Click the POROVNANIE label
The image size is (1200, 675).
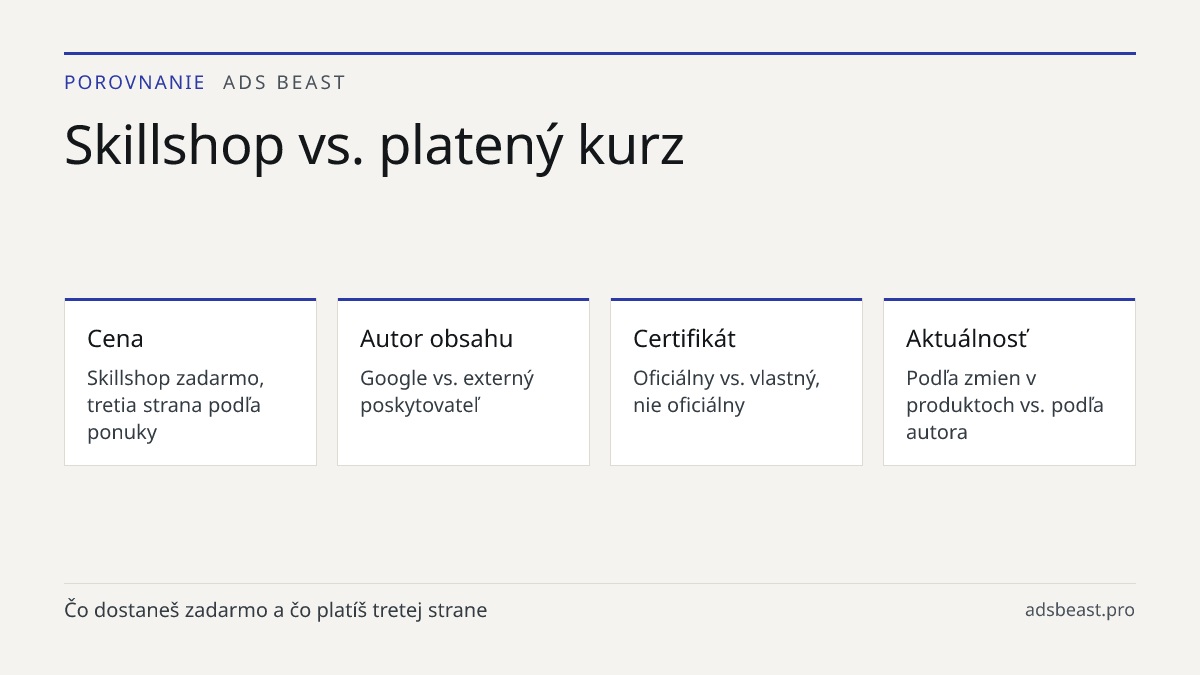[x=135, y=83]
